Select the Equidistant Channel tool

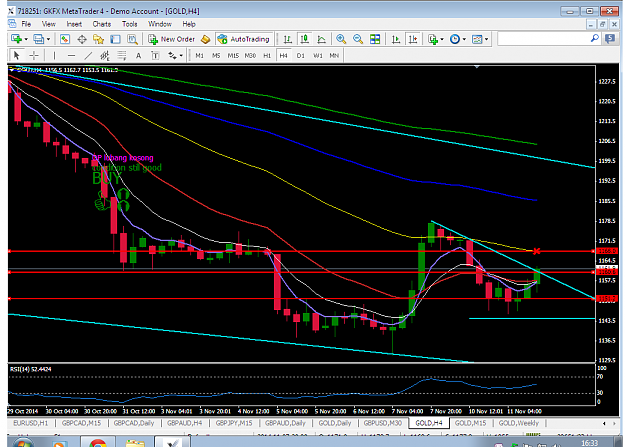105,55
